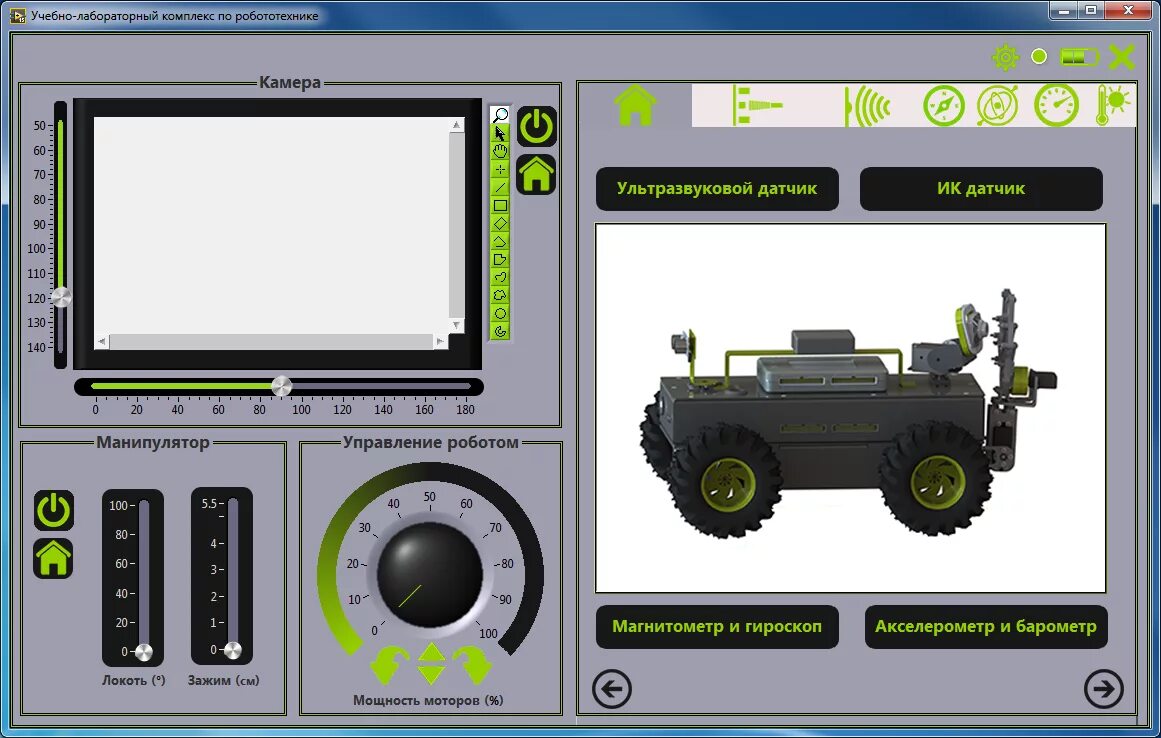Select the open polyline tool
The height and width of the screenshot is (738, 1161).
[x=501, y=241]
